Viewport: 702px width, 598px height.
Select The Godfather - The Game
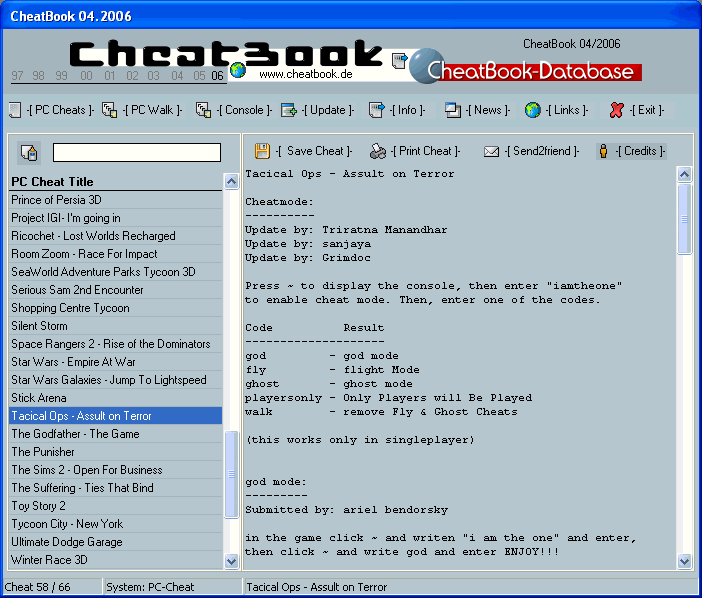coord(116,434)
